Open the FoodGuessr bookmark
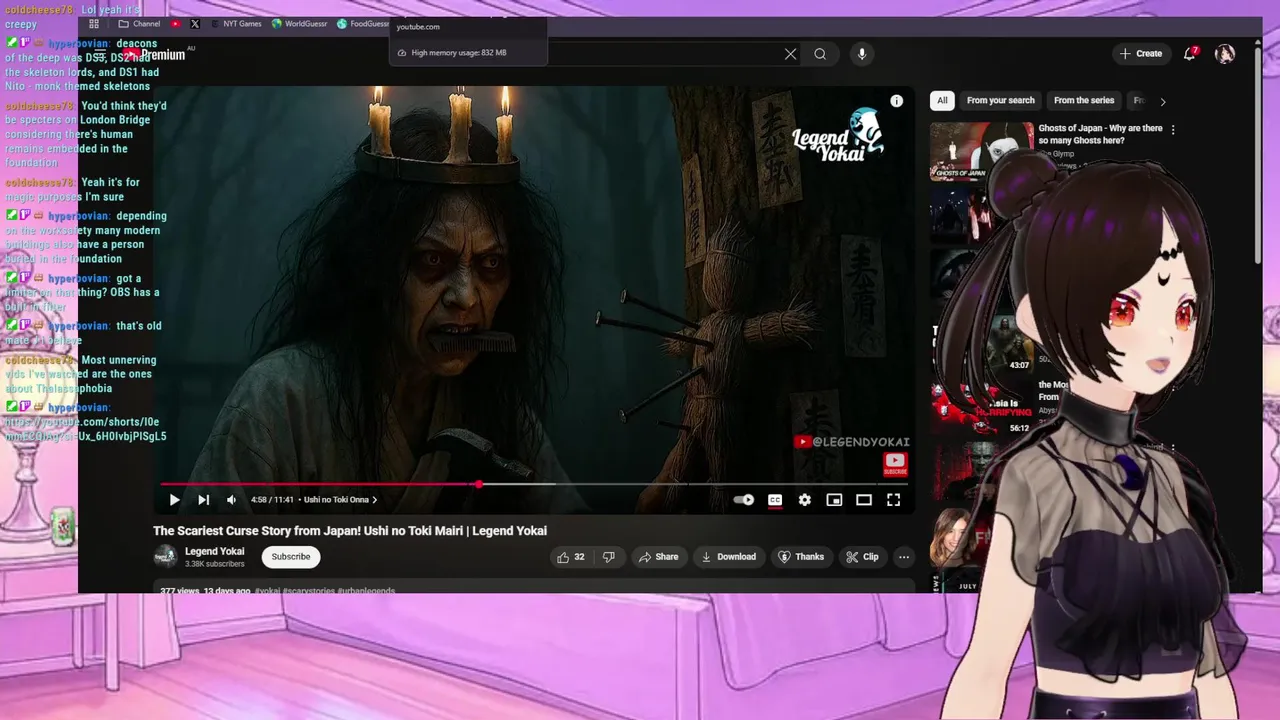The width and height of the screenshot is (1280, 720). click(x=363, y=24)
